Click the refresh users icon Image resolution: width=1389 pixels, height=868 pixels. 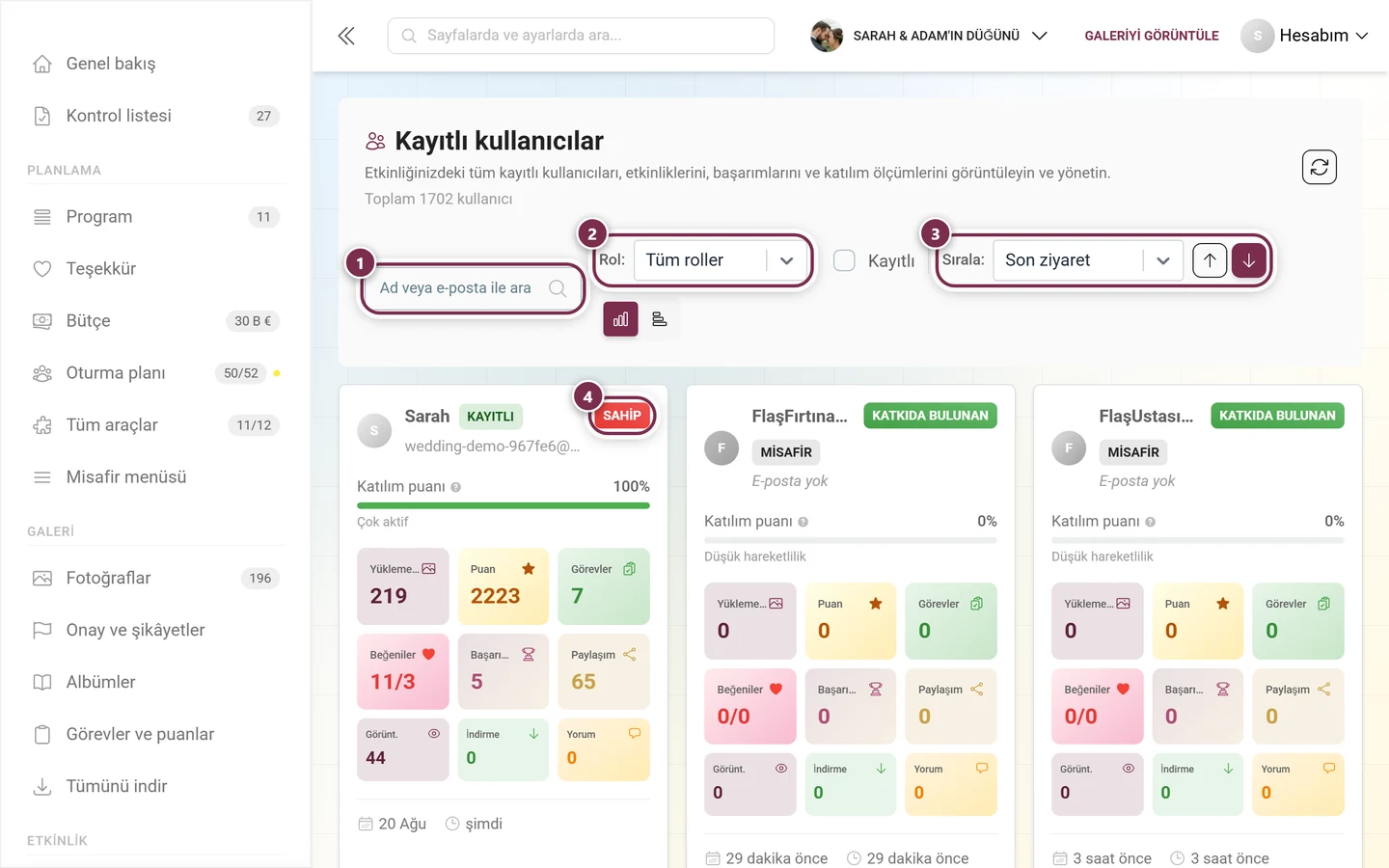tap(1319, 167)
